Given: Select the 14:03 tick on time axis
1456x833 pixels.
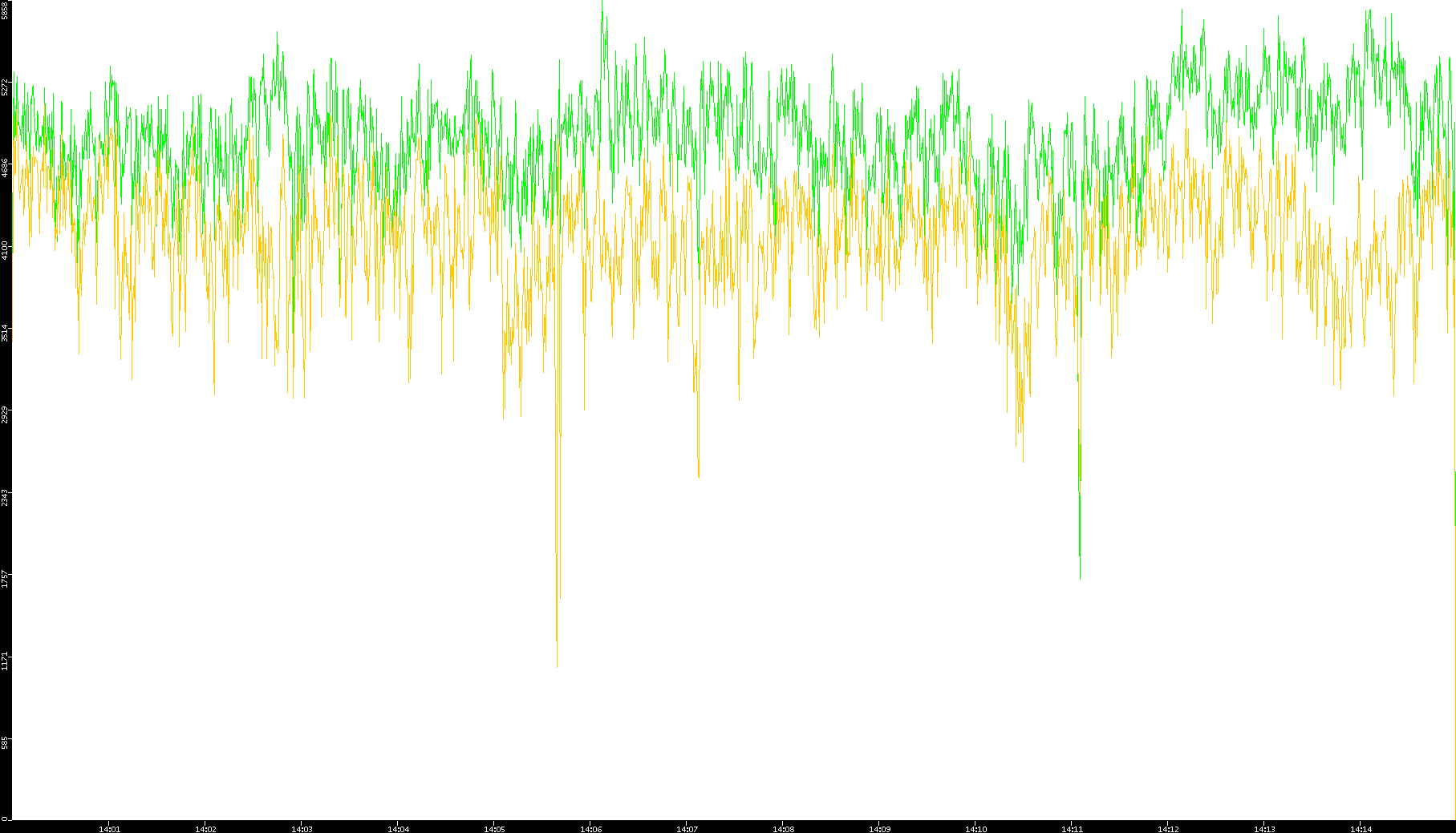Looking at the screenshot, I should 302,828.
